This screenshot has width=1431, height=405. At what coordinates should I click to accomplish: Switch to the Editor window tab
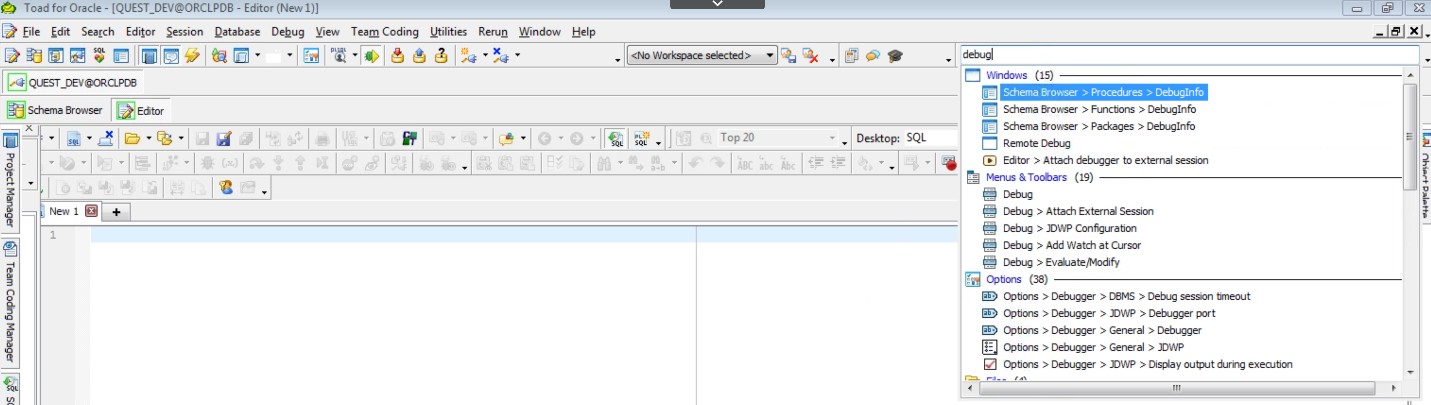point(141,111)
